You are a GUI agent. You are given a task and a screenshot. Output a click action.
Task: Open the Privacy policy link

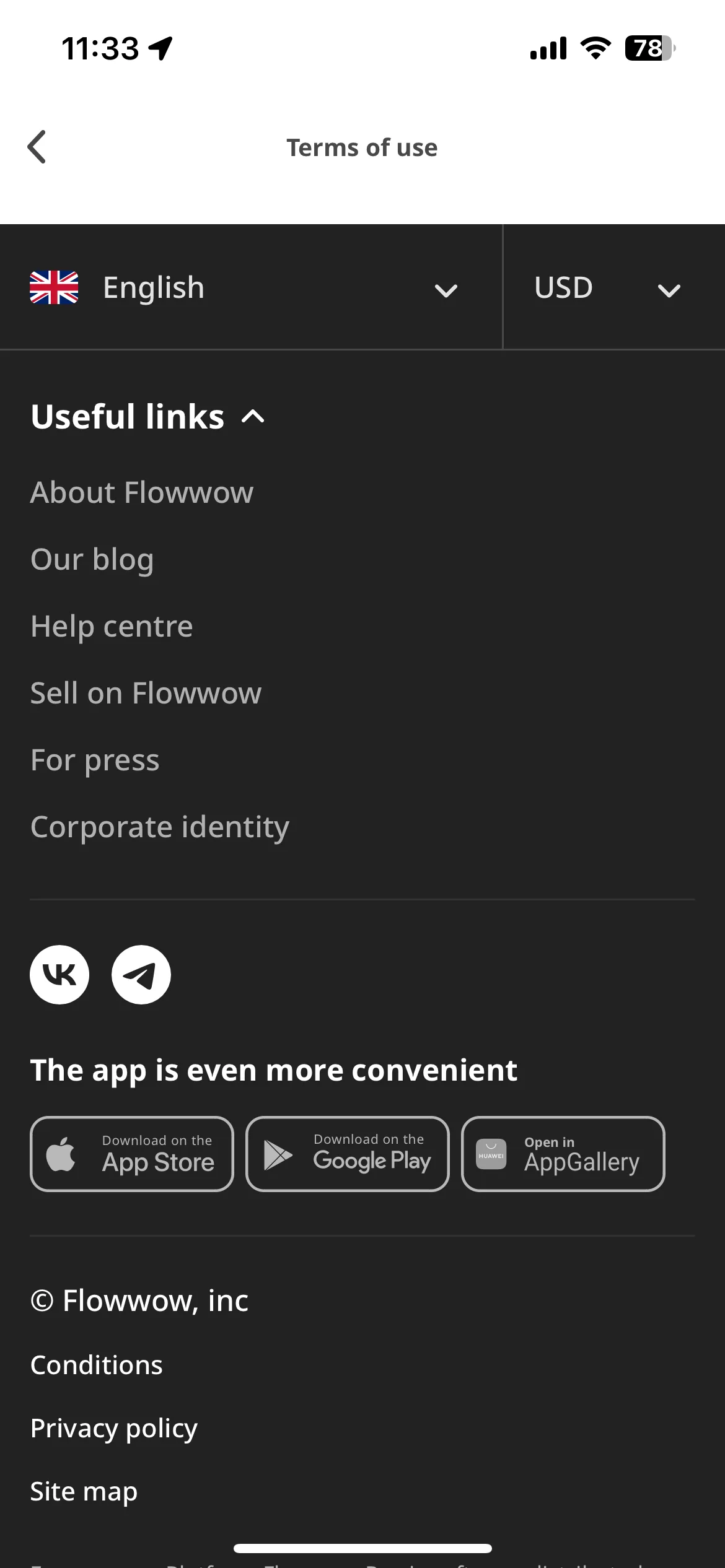click(114, 1429)
